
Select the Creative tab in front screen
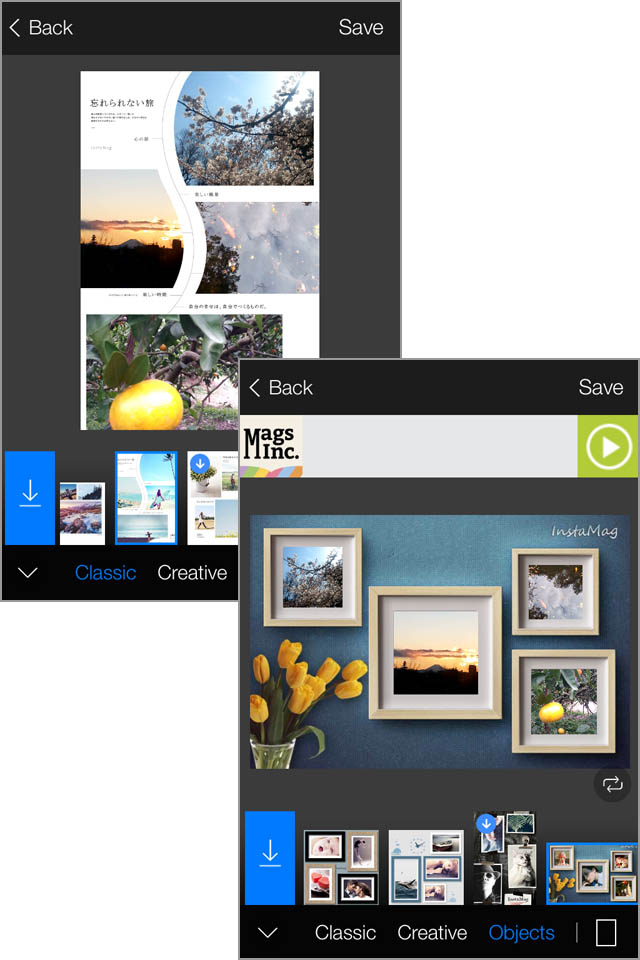(432, 932)
